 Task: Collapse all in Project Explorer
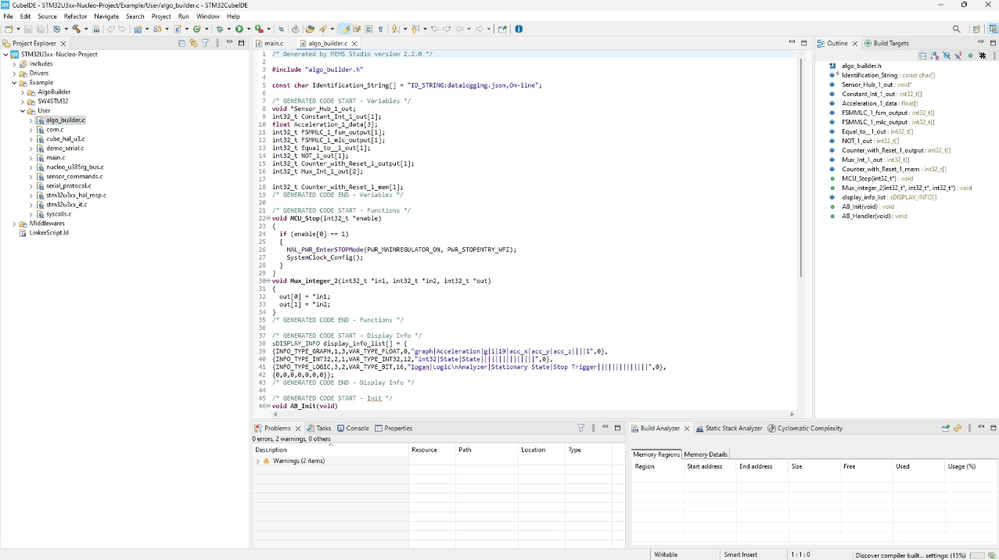click(x=182, y=43)
